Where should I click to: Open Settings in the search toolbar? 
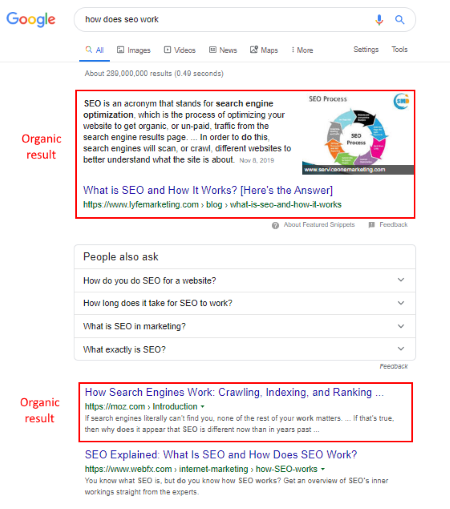366,49
